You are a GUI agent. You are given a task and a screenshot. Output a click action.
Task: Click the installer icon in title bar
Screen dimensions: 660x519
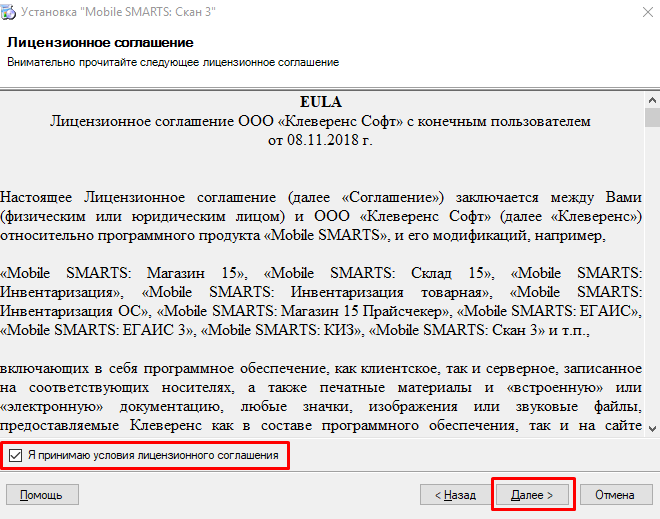[x=8, y=12]
